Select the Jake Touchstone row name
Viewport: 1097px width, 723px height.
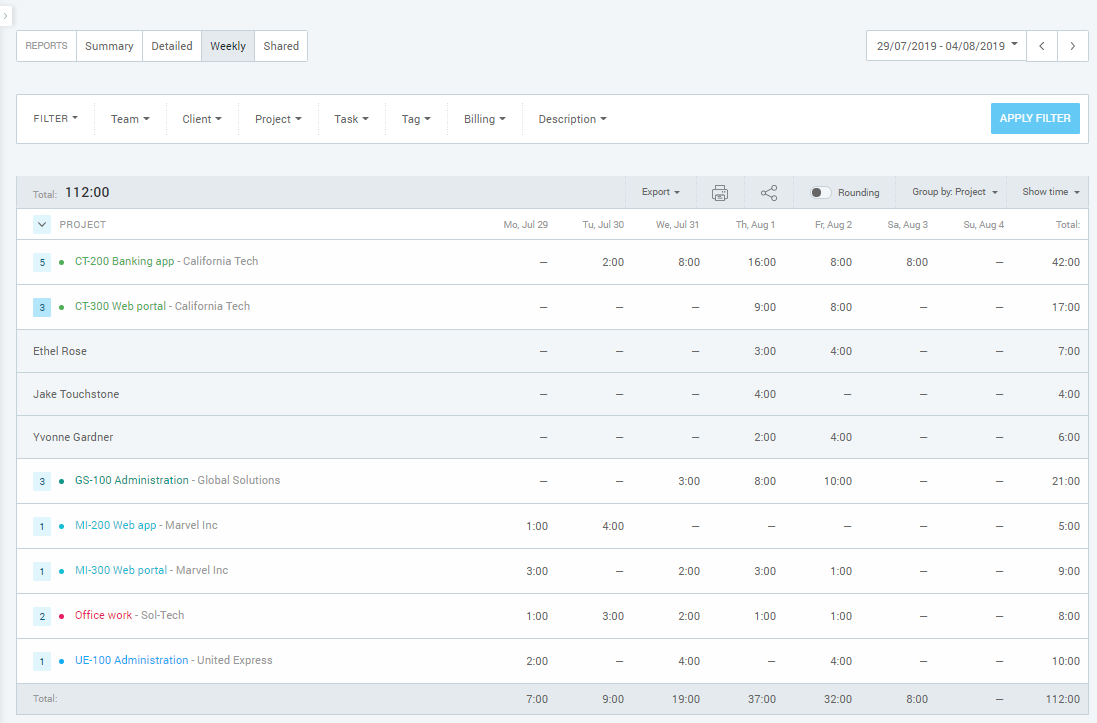point(76,394)
